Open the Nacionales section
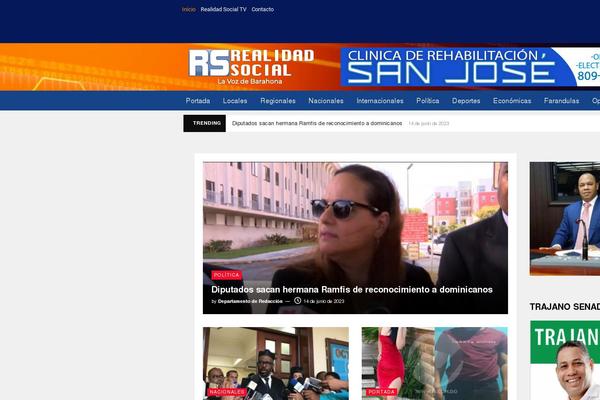 (326, 101)
